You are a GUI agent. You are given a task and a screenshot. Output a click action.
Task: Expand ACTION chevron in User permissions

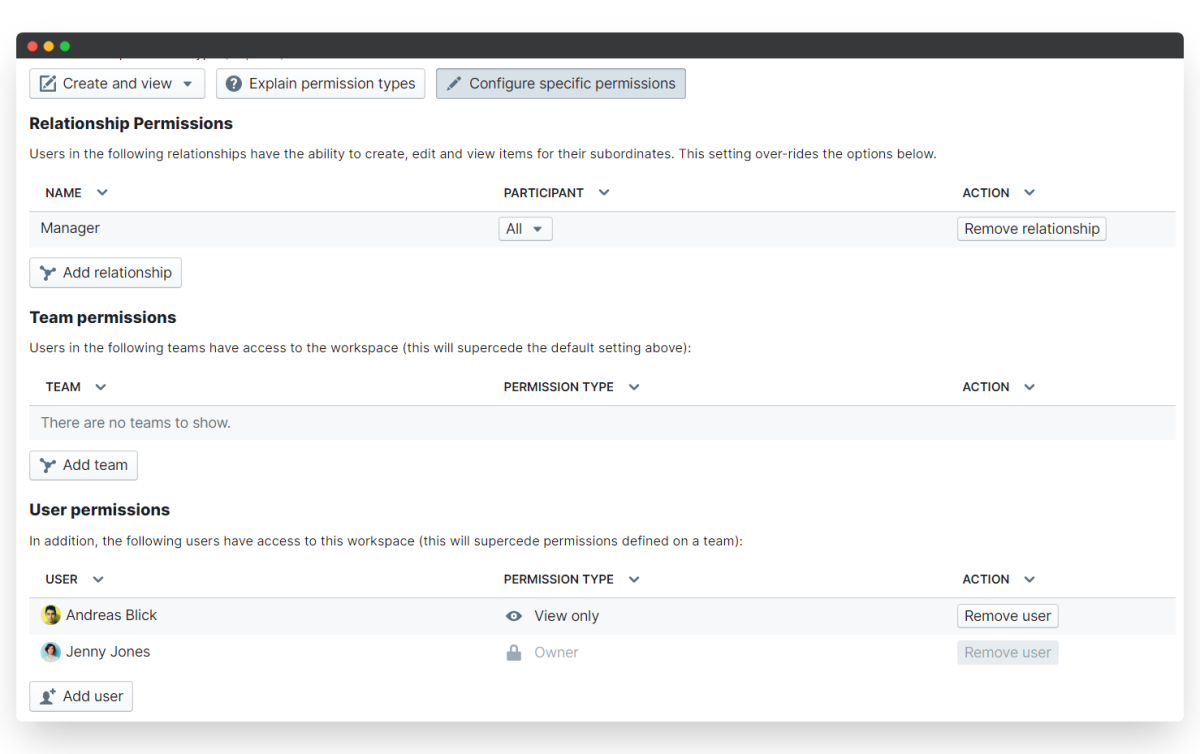coord(1030,580)
